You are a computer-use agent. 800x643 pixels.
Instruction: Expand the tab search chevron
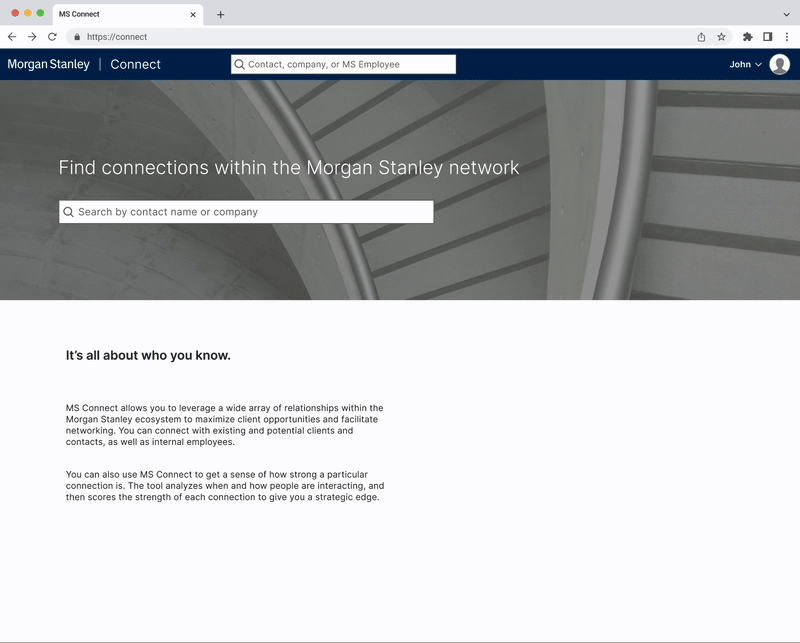[786, 15]
